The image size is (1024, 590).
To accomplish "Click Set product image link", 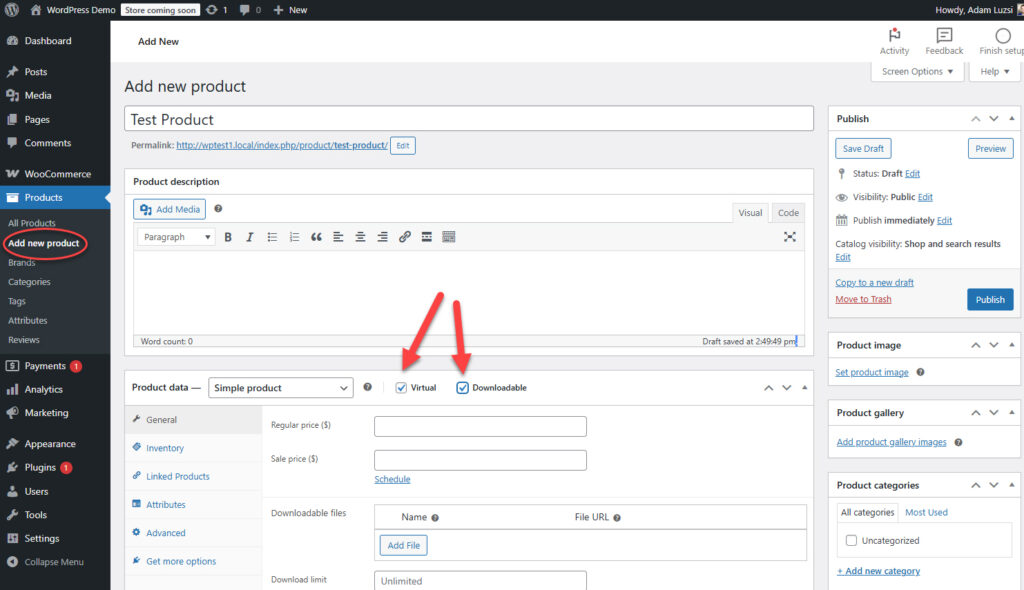I will pyautogui.click(x=871, y=372).
